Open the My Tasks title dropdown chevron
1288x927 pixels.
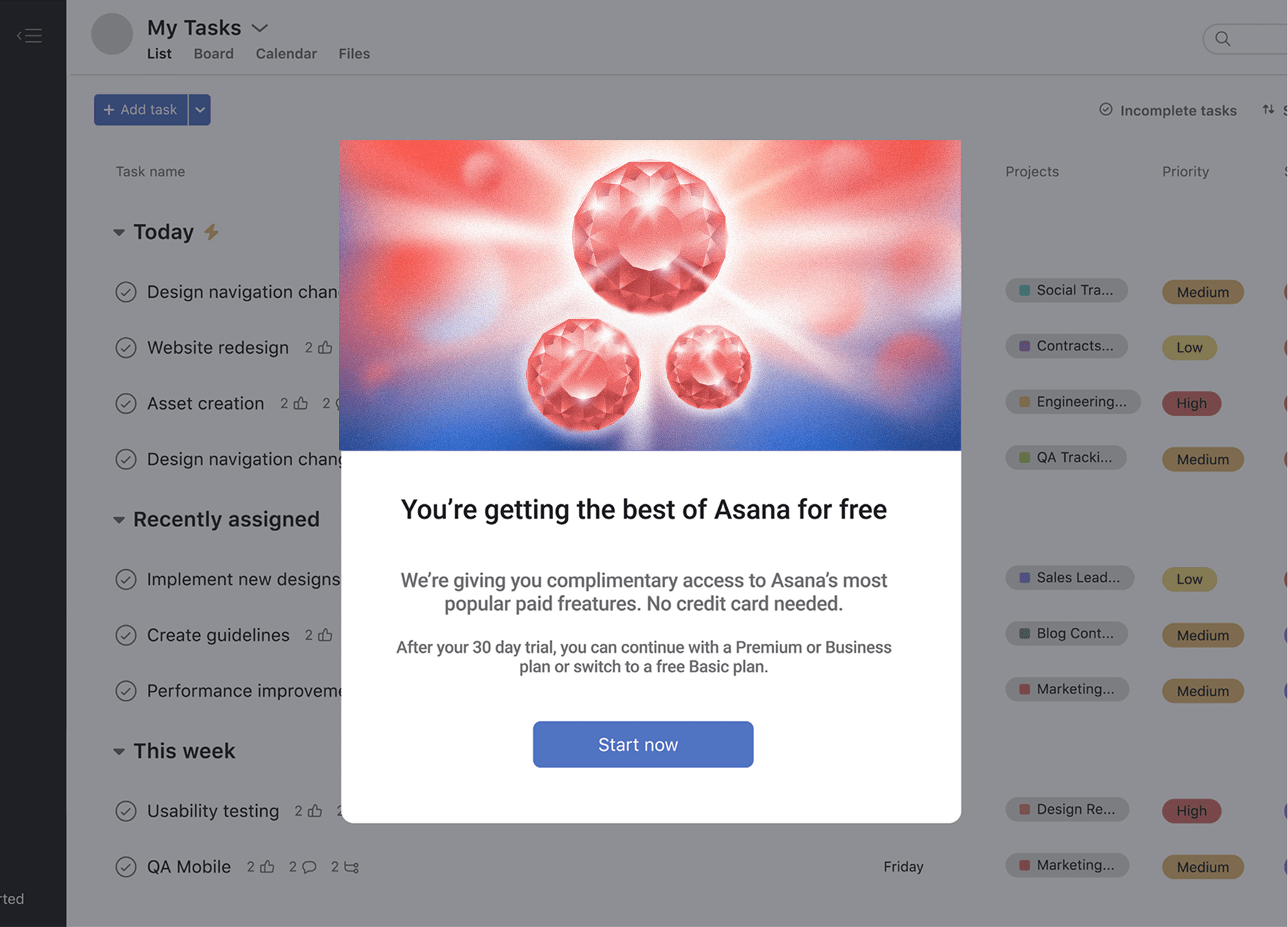260,28
